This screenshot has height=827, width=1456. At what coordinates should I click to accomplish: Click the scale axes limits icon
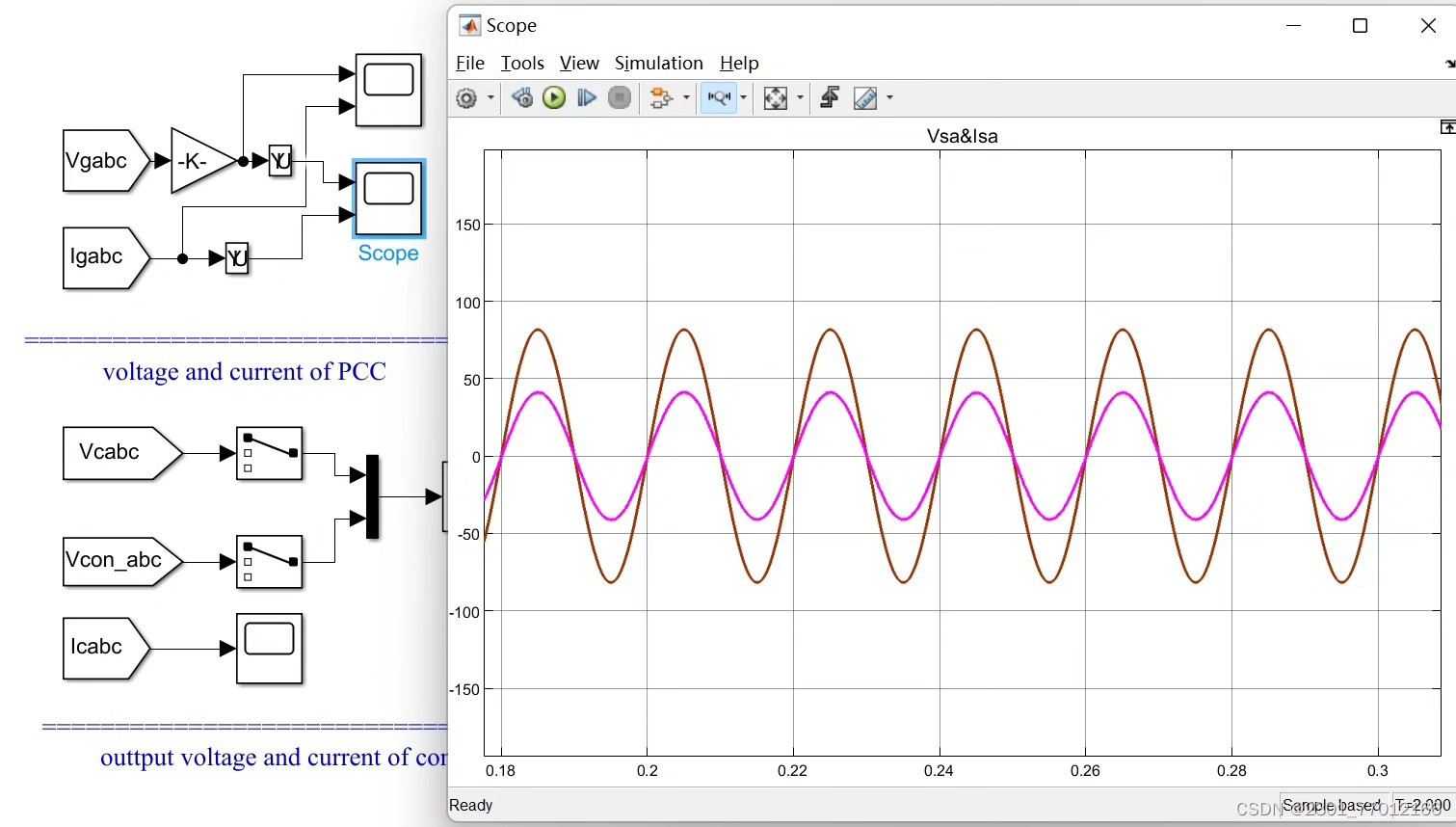point(776,98)
